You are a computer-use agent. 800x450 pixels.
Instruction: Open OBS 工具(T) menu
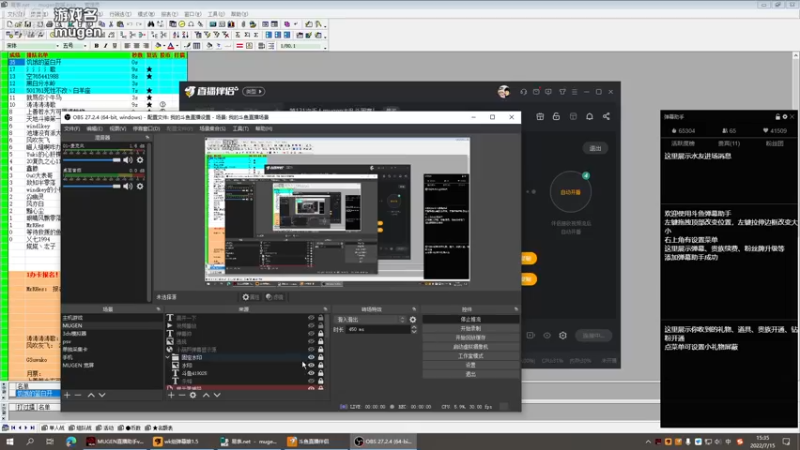(240, 129)
